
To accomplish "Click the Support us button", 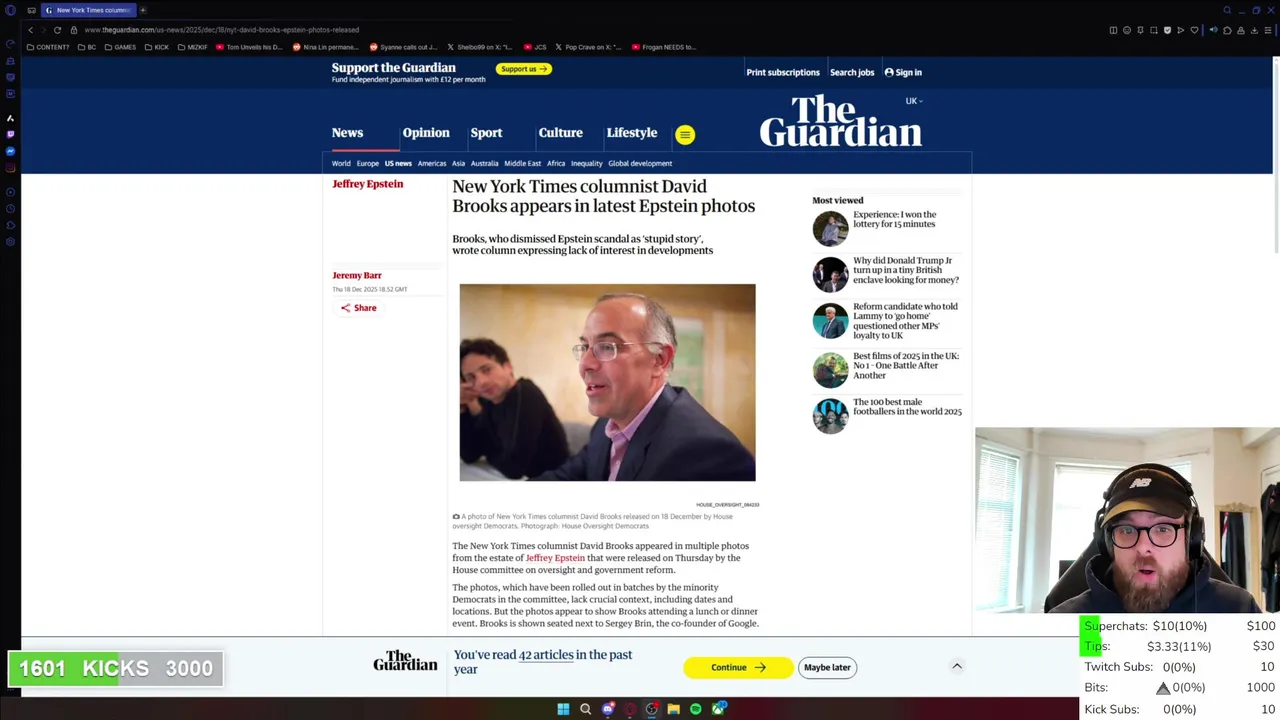I will coord(523,69).
